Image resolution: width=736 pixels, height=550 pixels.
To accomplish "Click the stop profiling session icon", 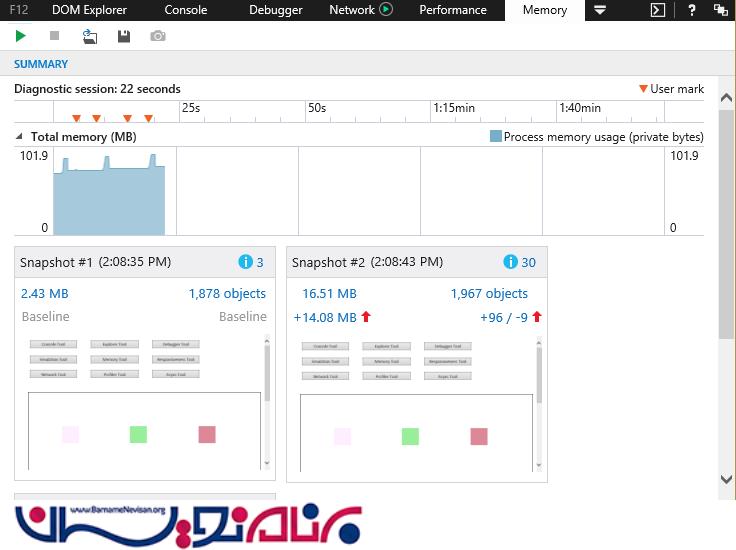I will 55,36.
